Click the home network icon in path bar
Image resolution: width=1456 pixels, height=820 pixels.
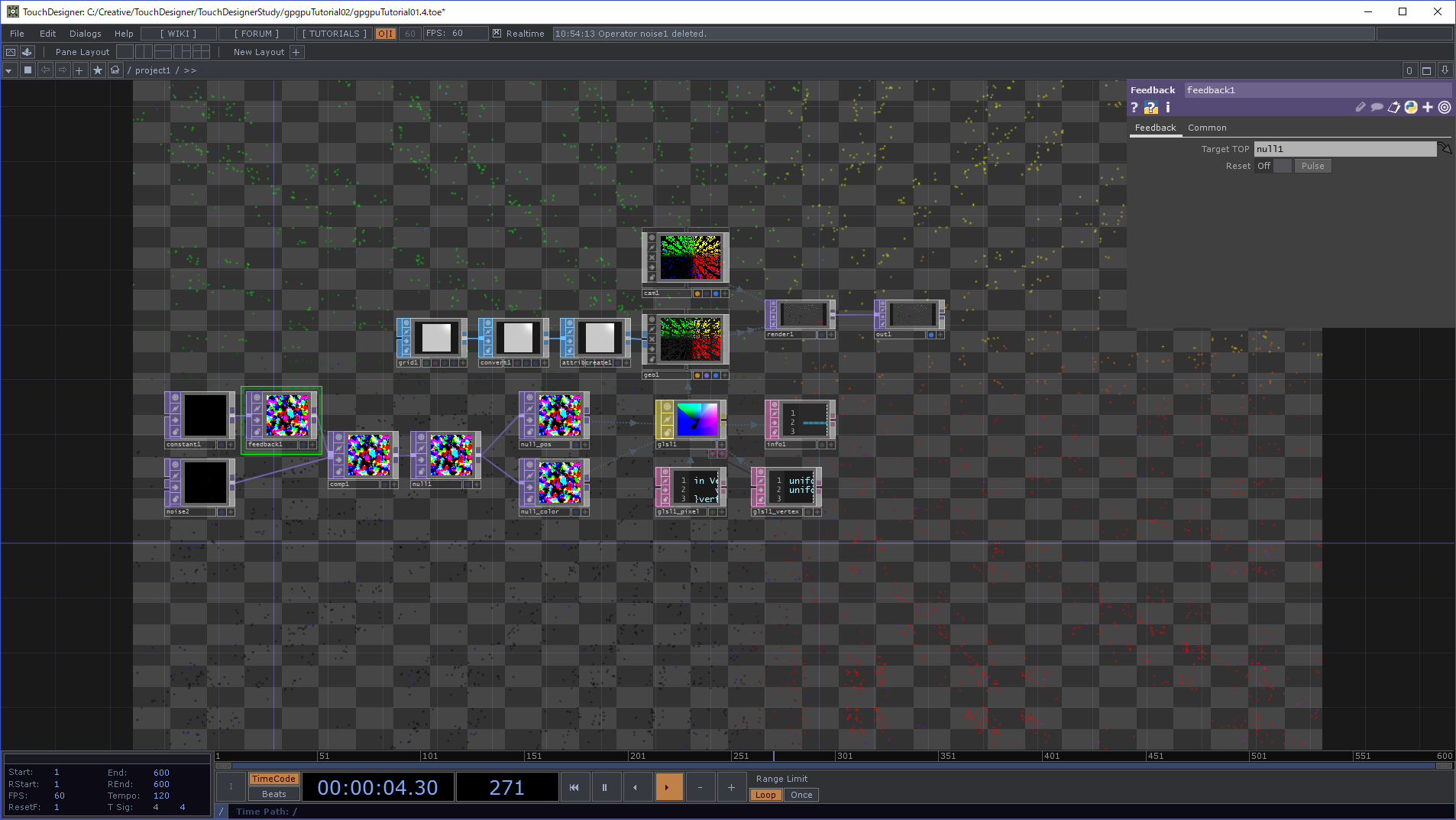tap(115, 70)
